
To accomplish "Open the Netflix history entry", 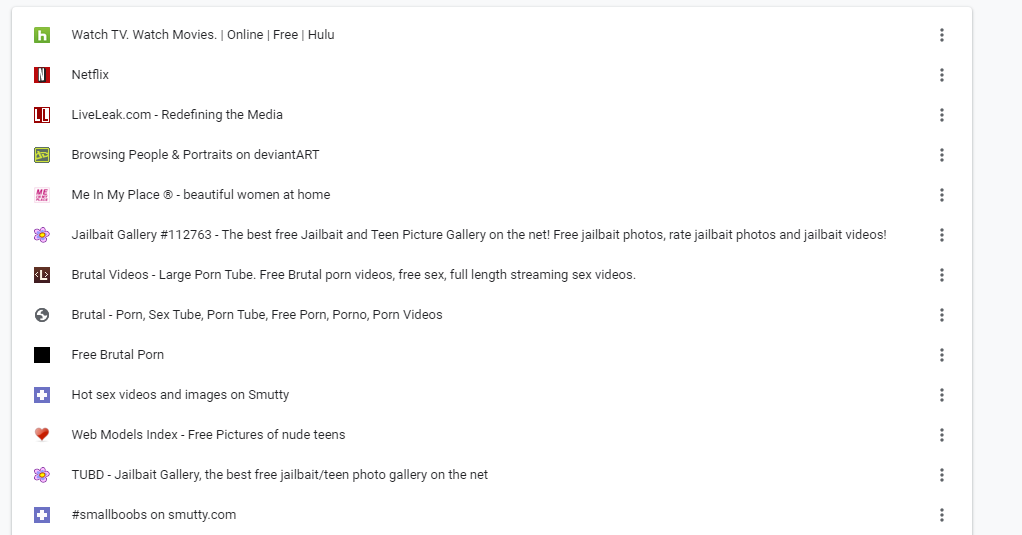I will click(x=90, y=75).
